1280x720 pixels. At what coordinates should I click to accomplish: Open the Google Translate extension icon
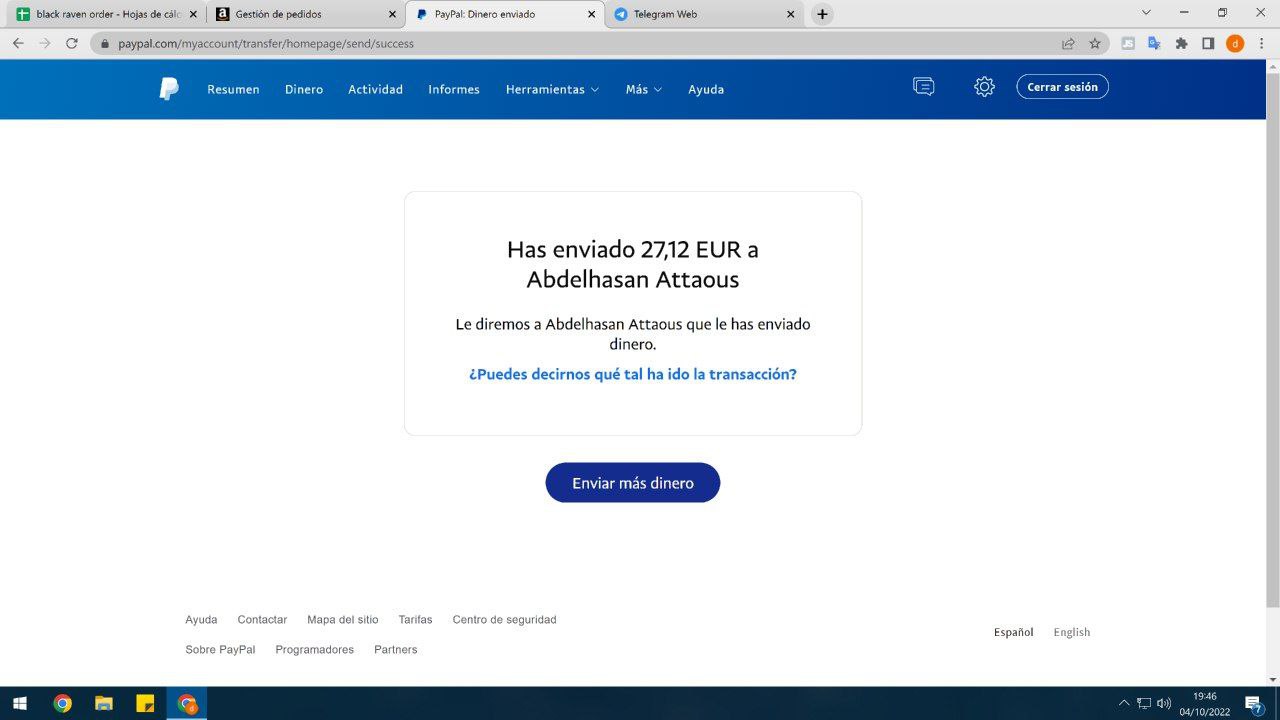point(1154,43)
